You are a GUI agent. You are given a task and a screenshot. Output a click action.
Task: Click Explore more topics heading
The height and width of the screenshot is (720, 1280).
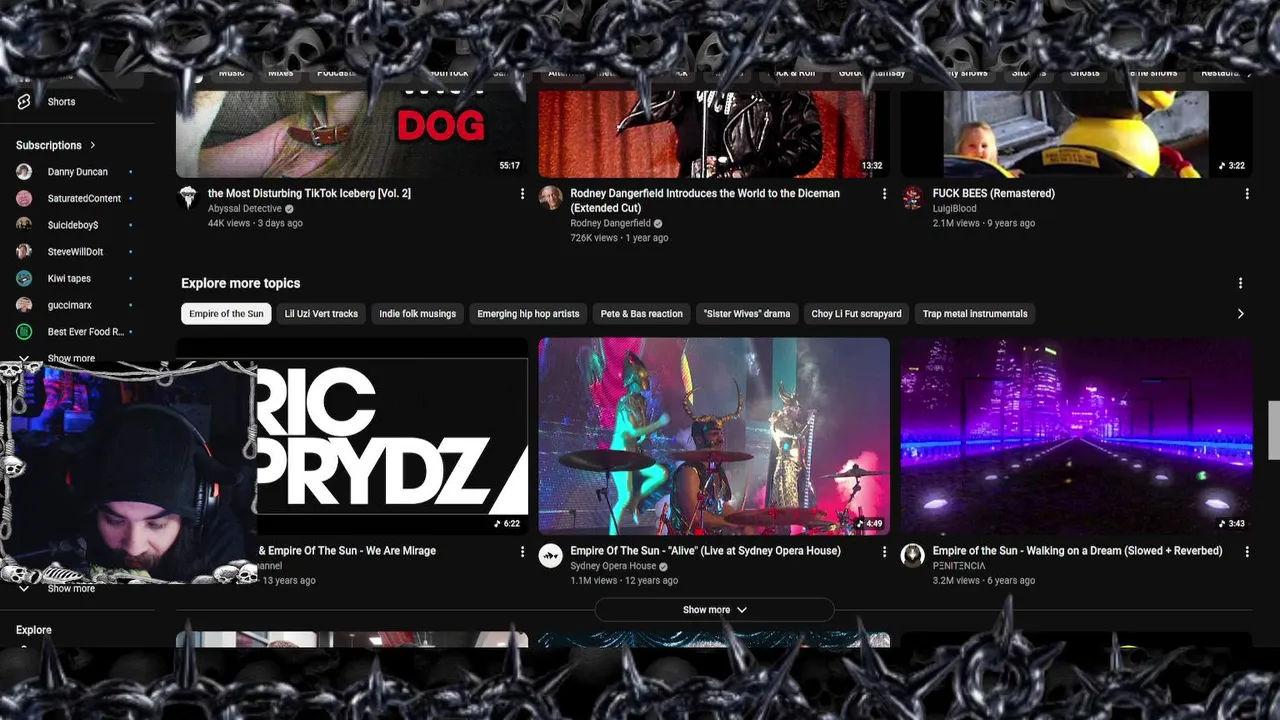pyautogui.click(x=241, y=283)
